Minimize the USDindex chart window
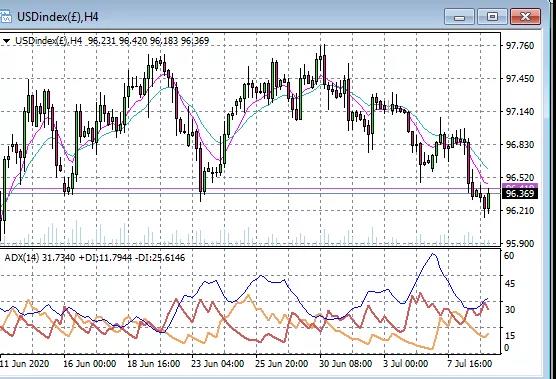The height and width of the screenshot is (379, 556). tap(459, 17)
